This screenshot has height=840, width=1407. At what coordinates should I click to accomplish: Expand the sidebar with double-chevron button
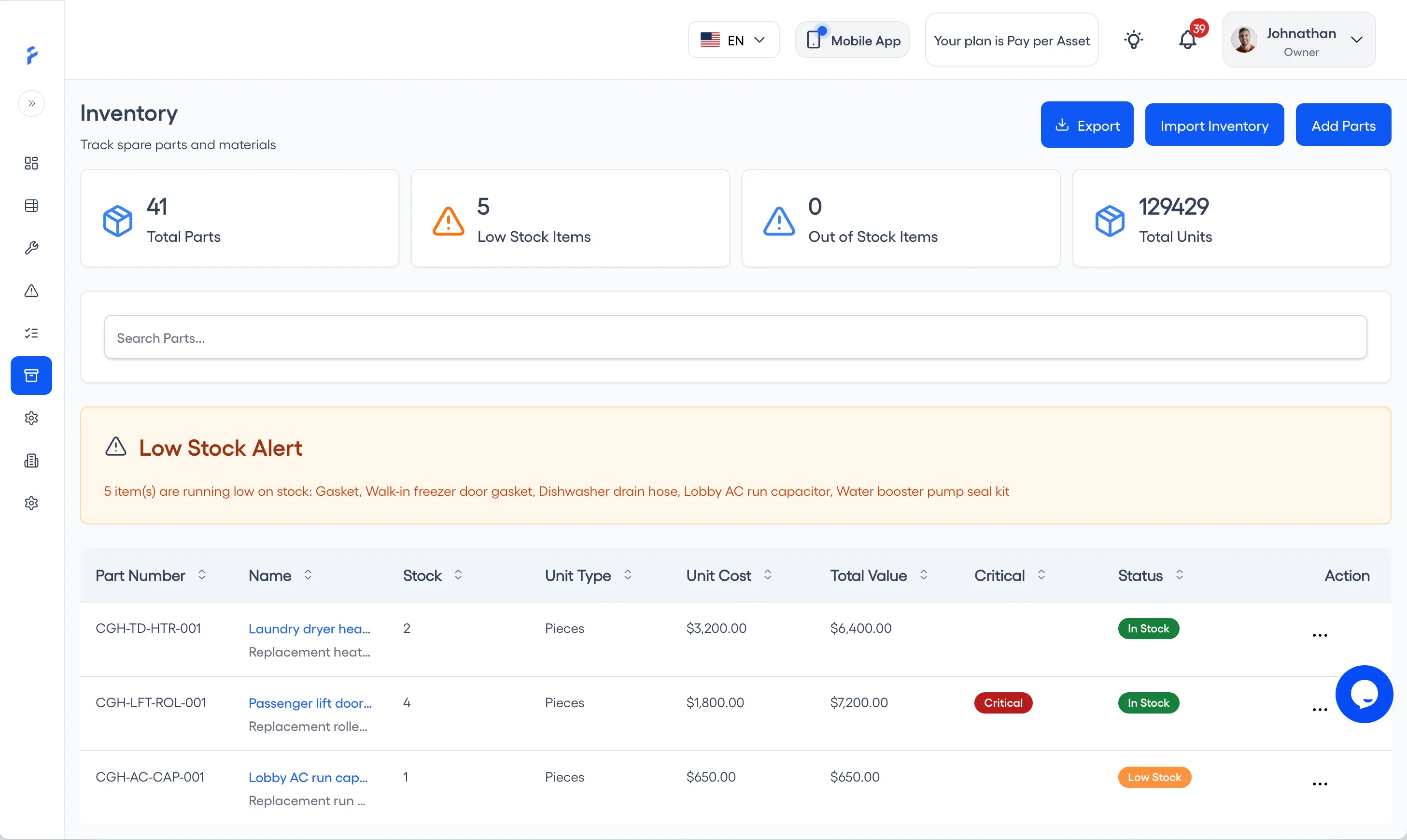[32, 104]
